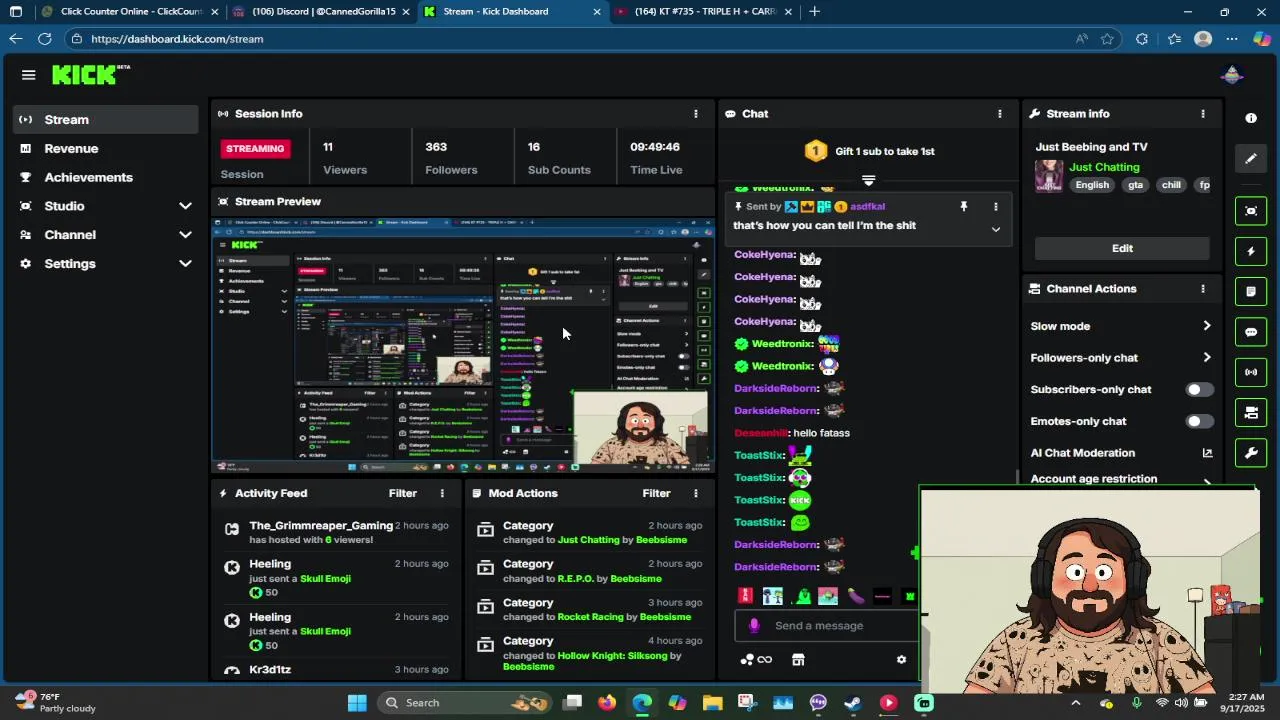This screenshot has height=720, width=1280.
Task: Open the Revenue page in sidebar
Action: click(x=106, y=148)
